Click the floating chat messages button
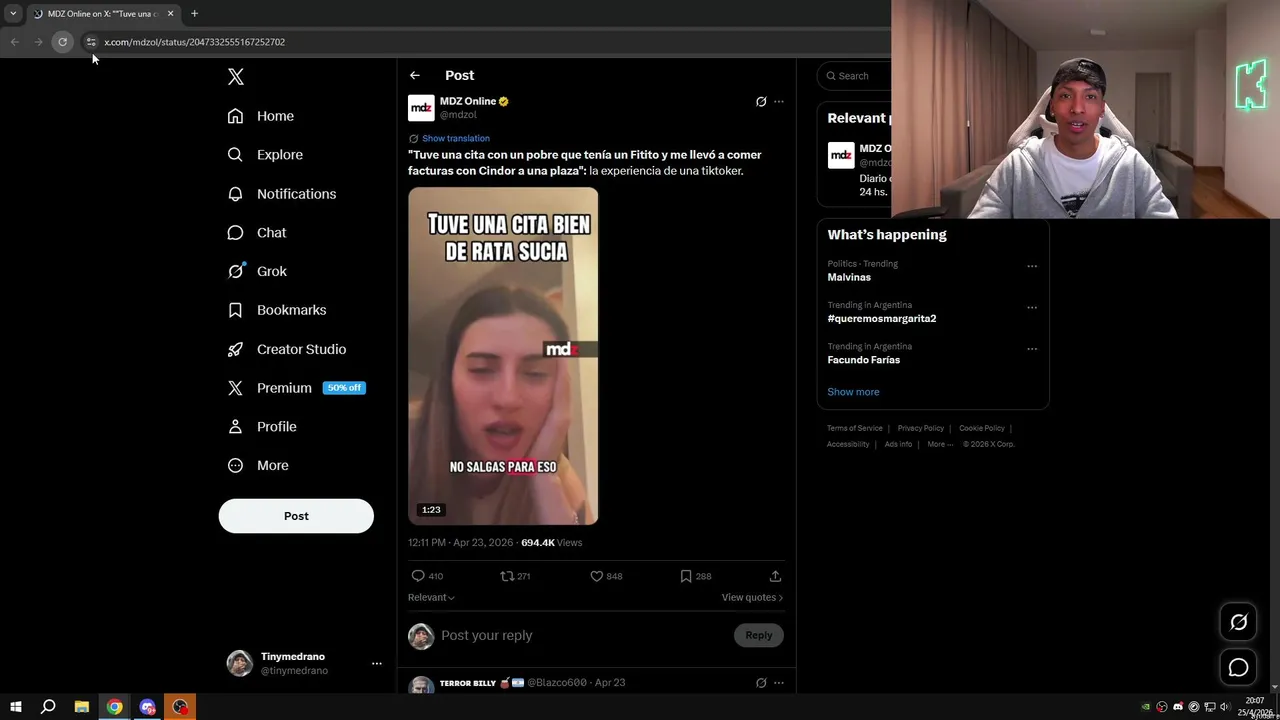Screen dimensions: 1280x720 [x=1238, y=667]
